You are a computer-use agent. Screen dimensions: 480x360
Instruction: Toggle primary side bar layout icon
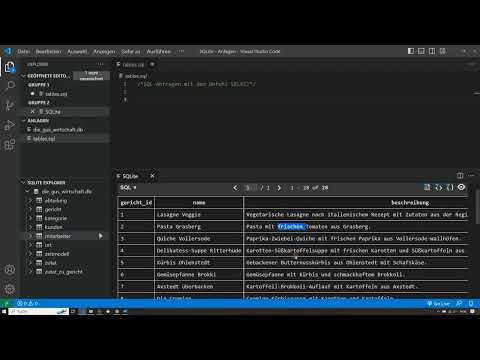411,51
